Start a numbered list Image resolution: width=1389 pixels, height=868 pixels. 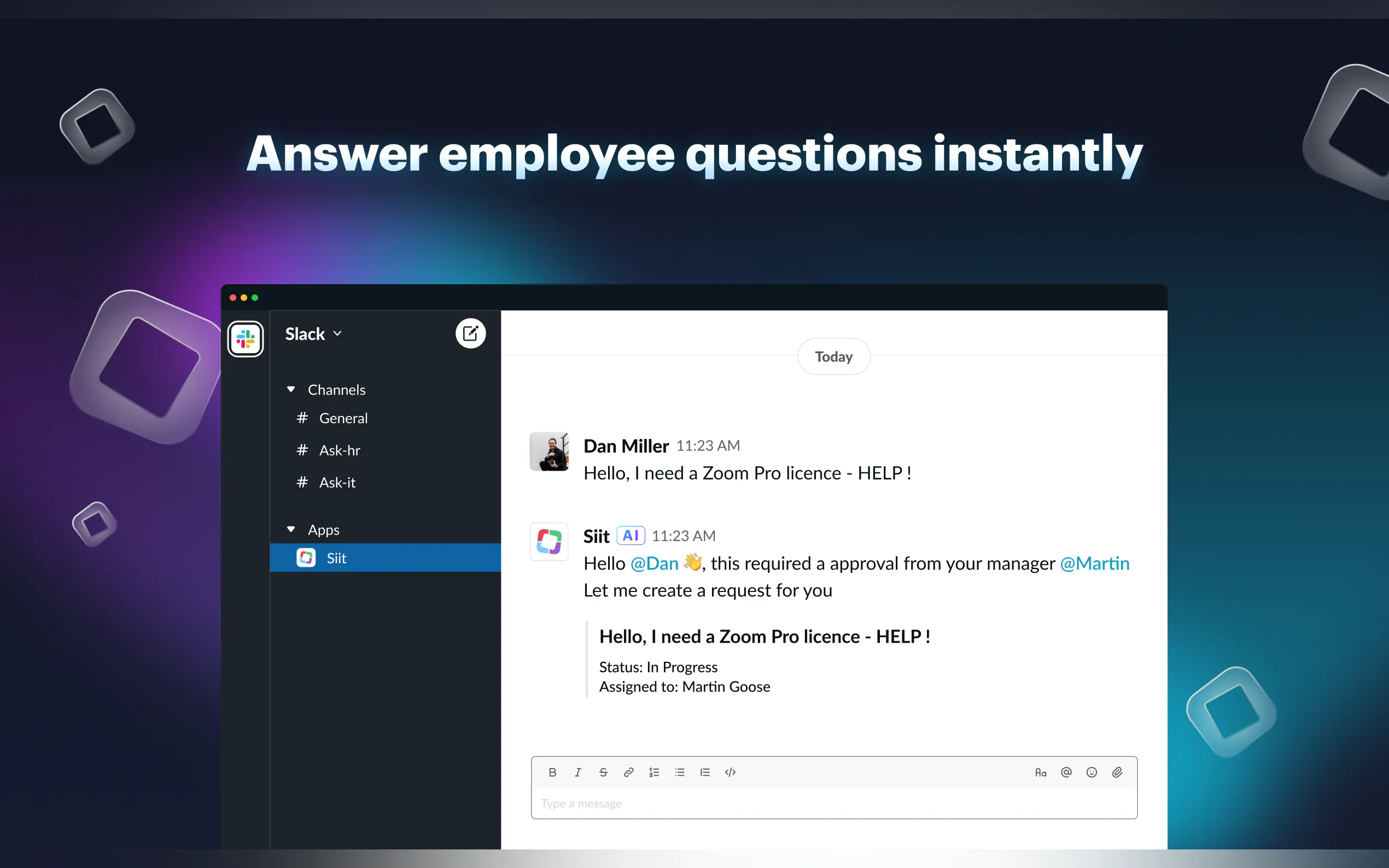(653, 772)
